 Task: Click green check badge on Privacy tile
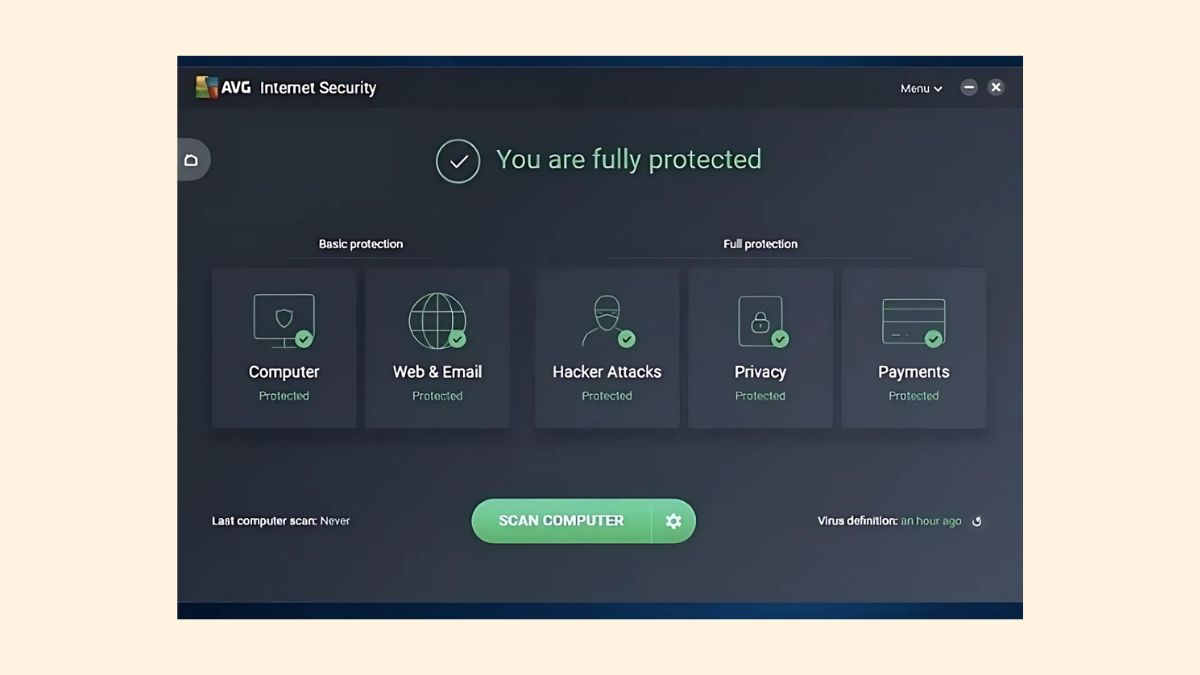pyautogui.click(x=780, y=339)
